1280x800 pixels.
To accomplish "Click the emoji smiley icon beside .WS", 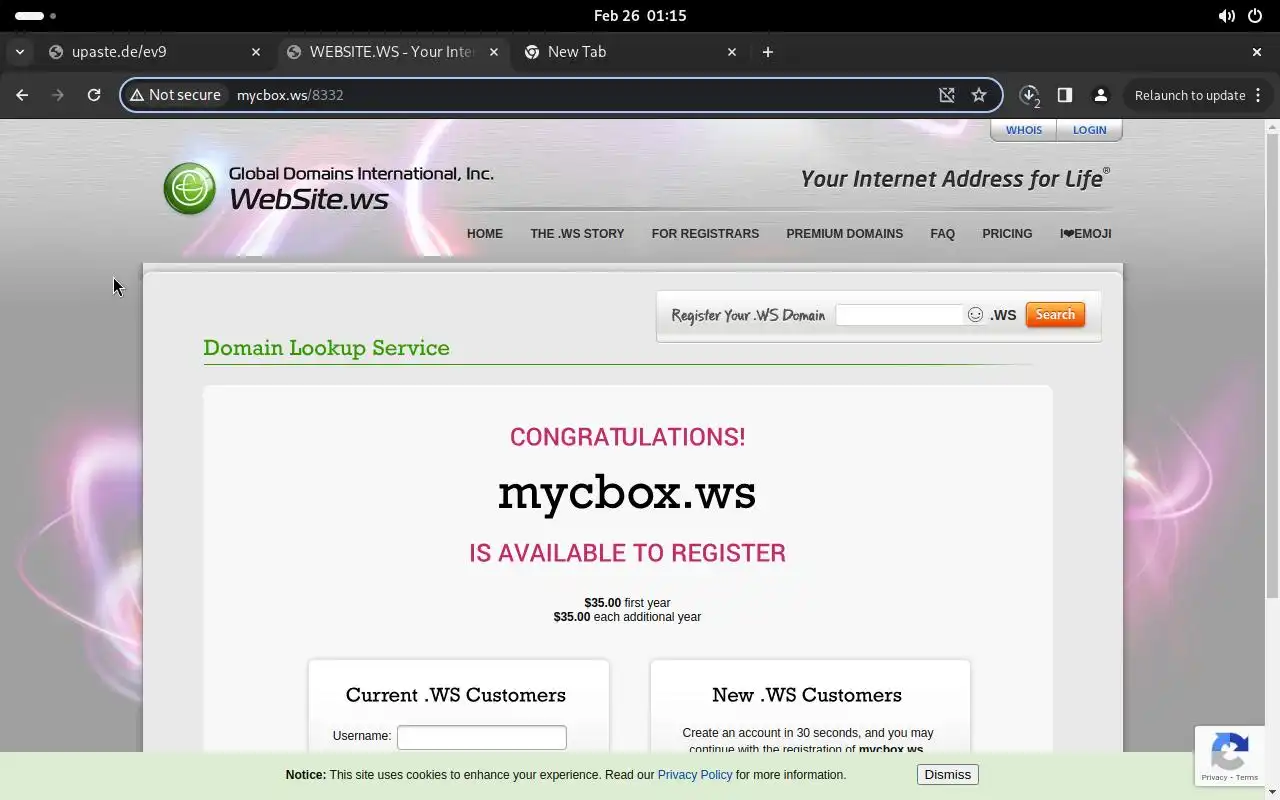I will (x=975, y=315).
